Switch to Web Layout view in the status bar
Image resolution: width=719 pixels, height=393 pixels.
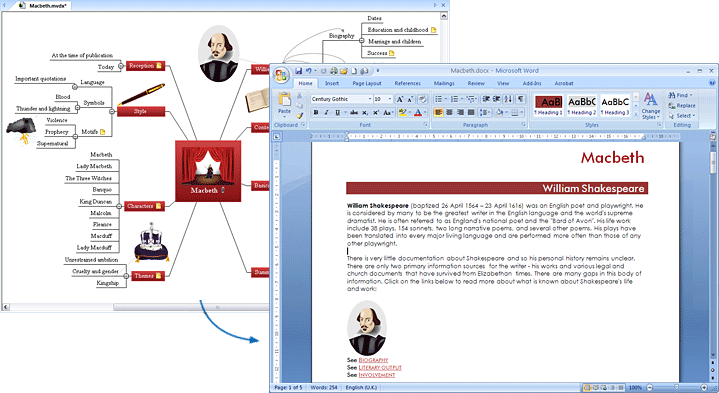pos(603,388)
